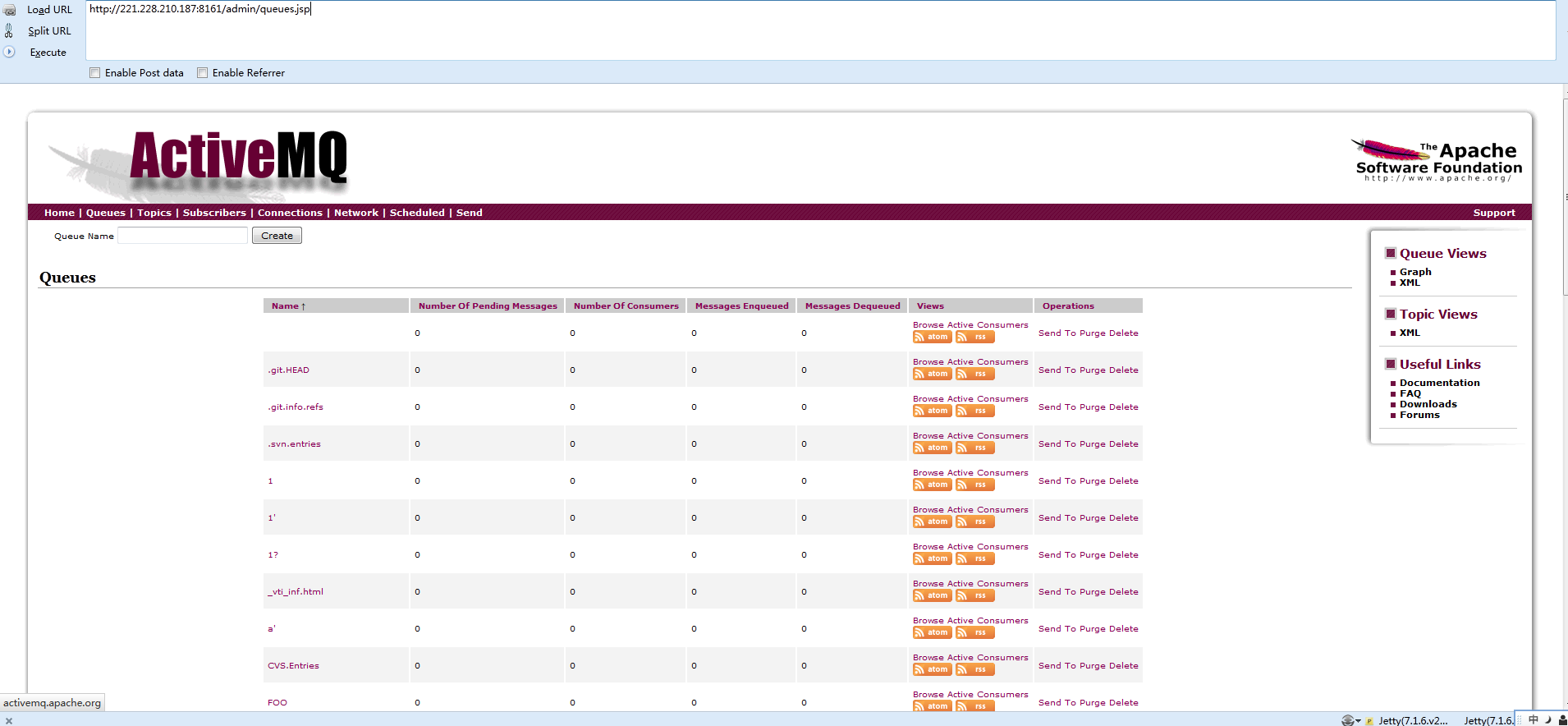Click the Split URL icon
The width and height of the screenshot is (1568, 726).
click(x=9, y=30)
